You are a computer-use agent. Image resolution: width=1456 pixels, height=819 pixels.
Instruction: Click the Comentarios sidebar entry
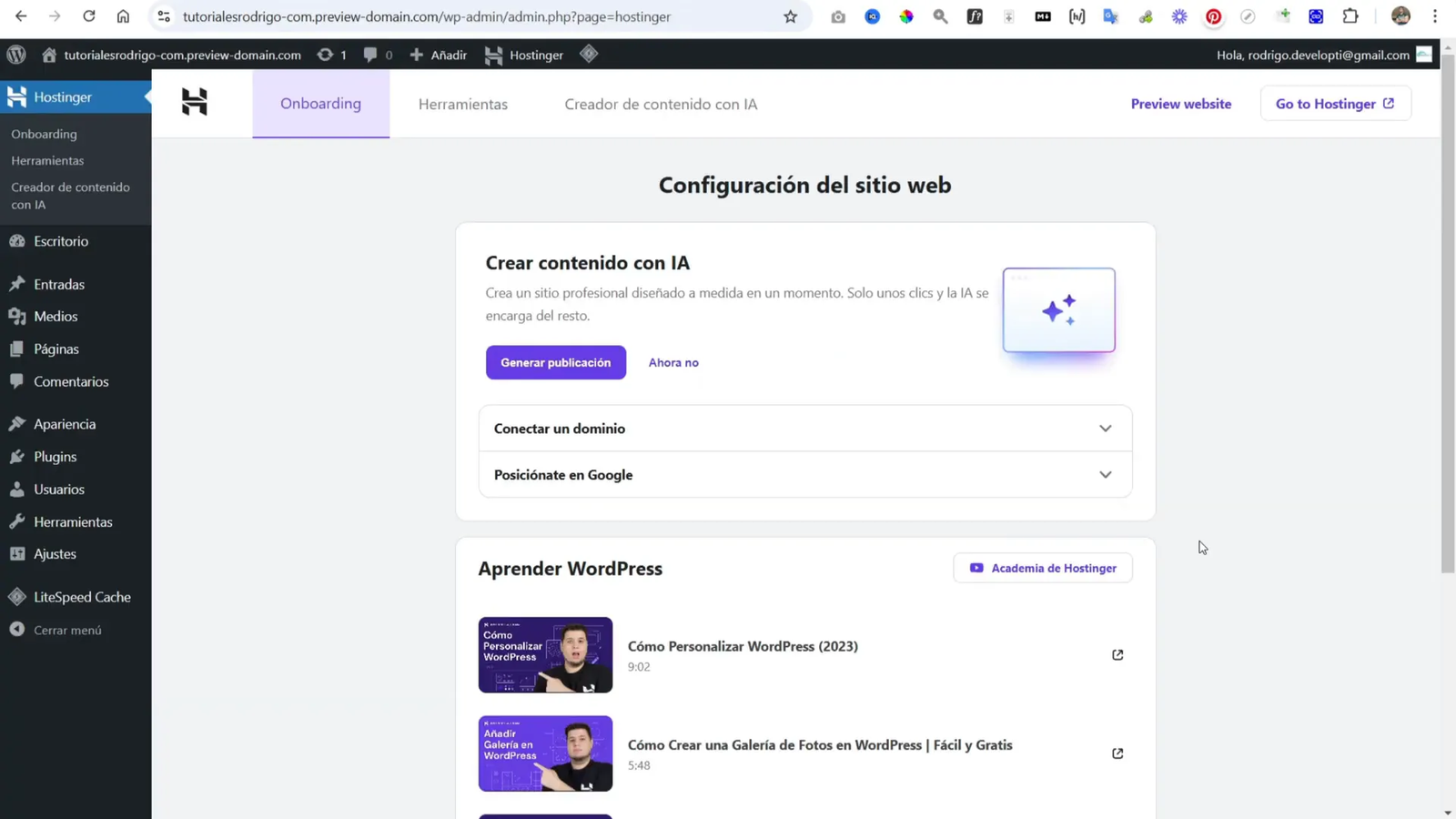coord(71,381)
